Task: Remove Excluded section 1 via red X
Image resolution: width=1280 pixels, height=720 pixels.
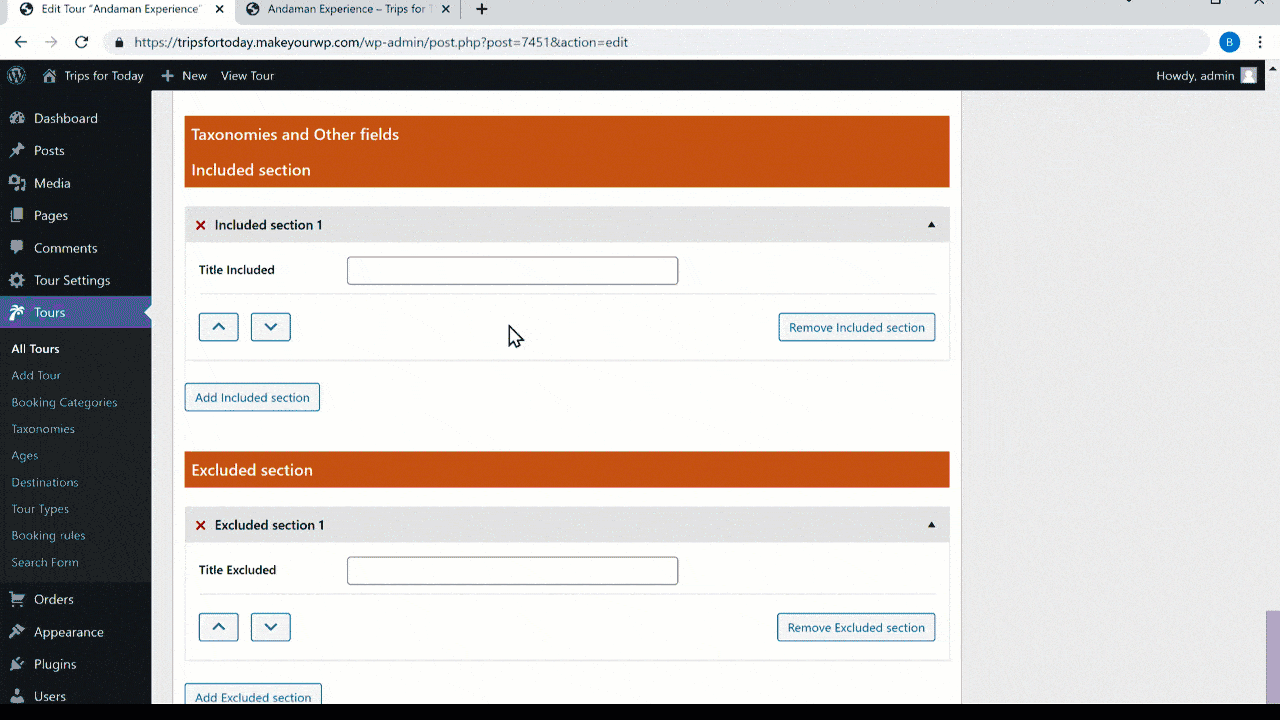Action: point(200,524)
